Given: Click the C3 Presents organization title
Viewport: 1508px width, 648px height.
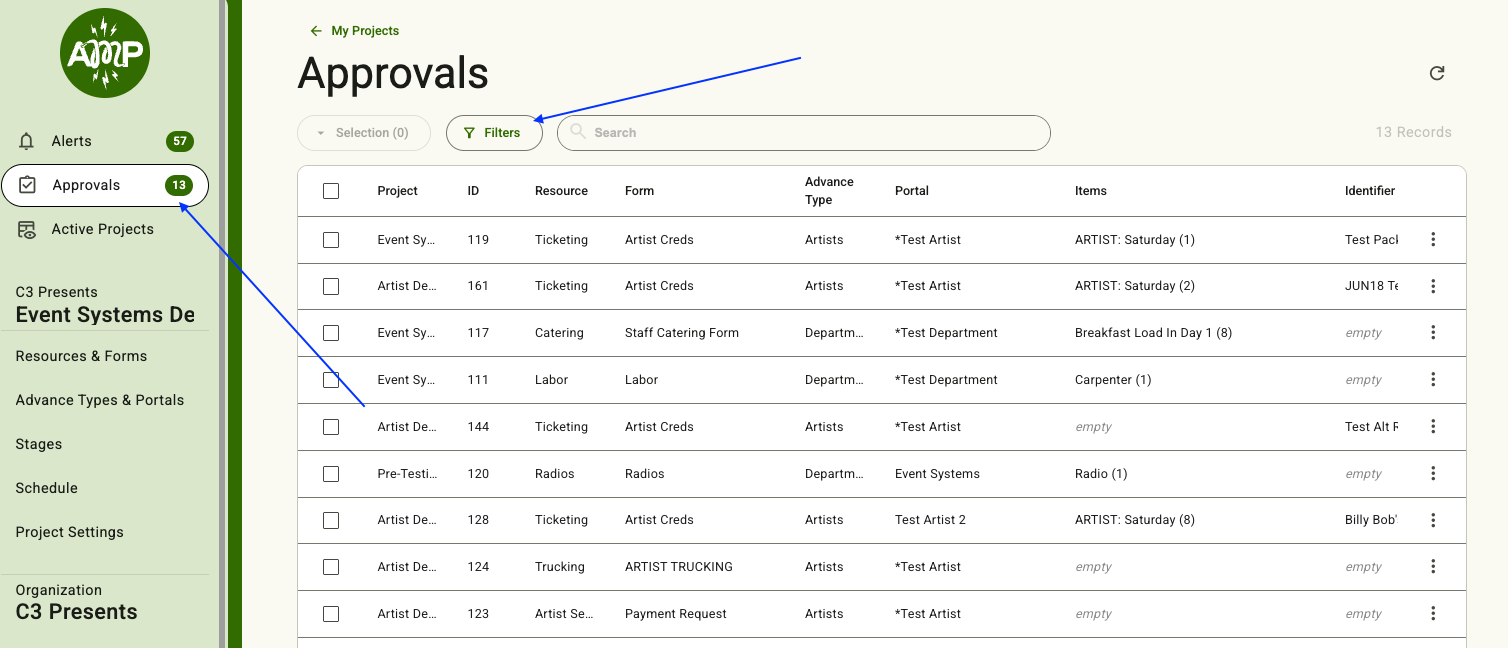Looking at the screenshot, I should click(x=76, y=612).
